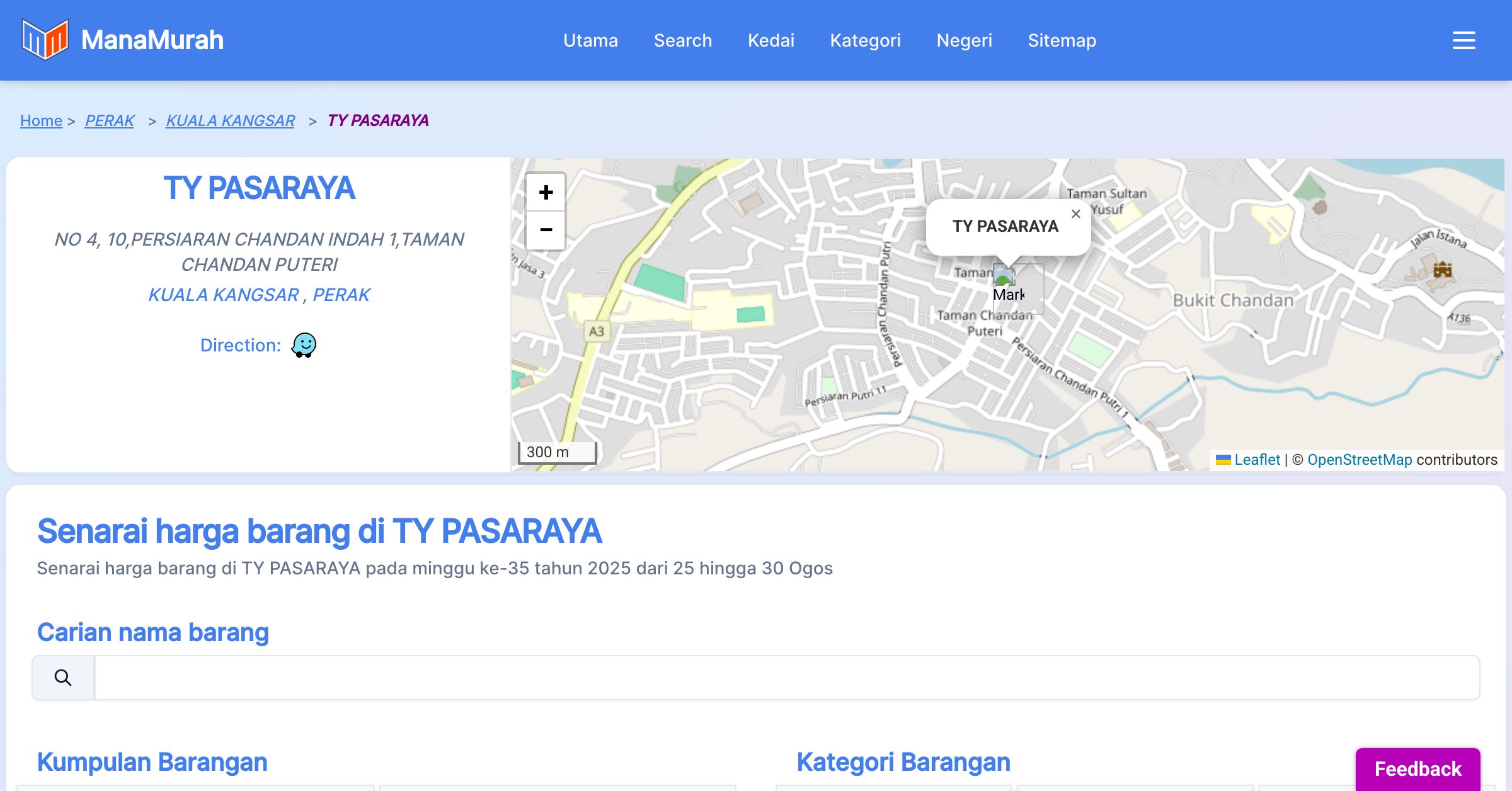Open the Kedai navigation item
This screenshot has width=1512, height=791.
770,40
